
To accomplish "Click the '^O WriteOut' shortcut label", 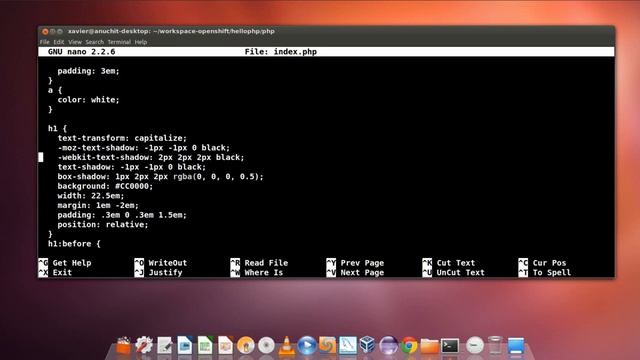I will (x=161, y=263).
